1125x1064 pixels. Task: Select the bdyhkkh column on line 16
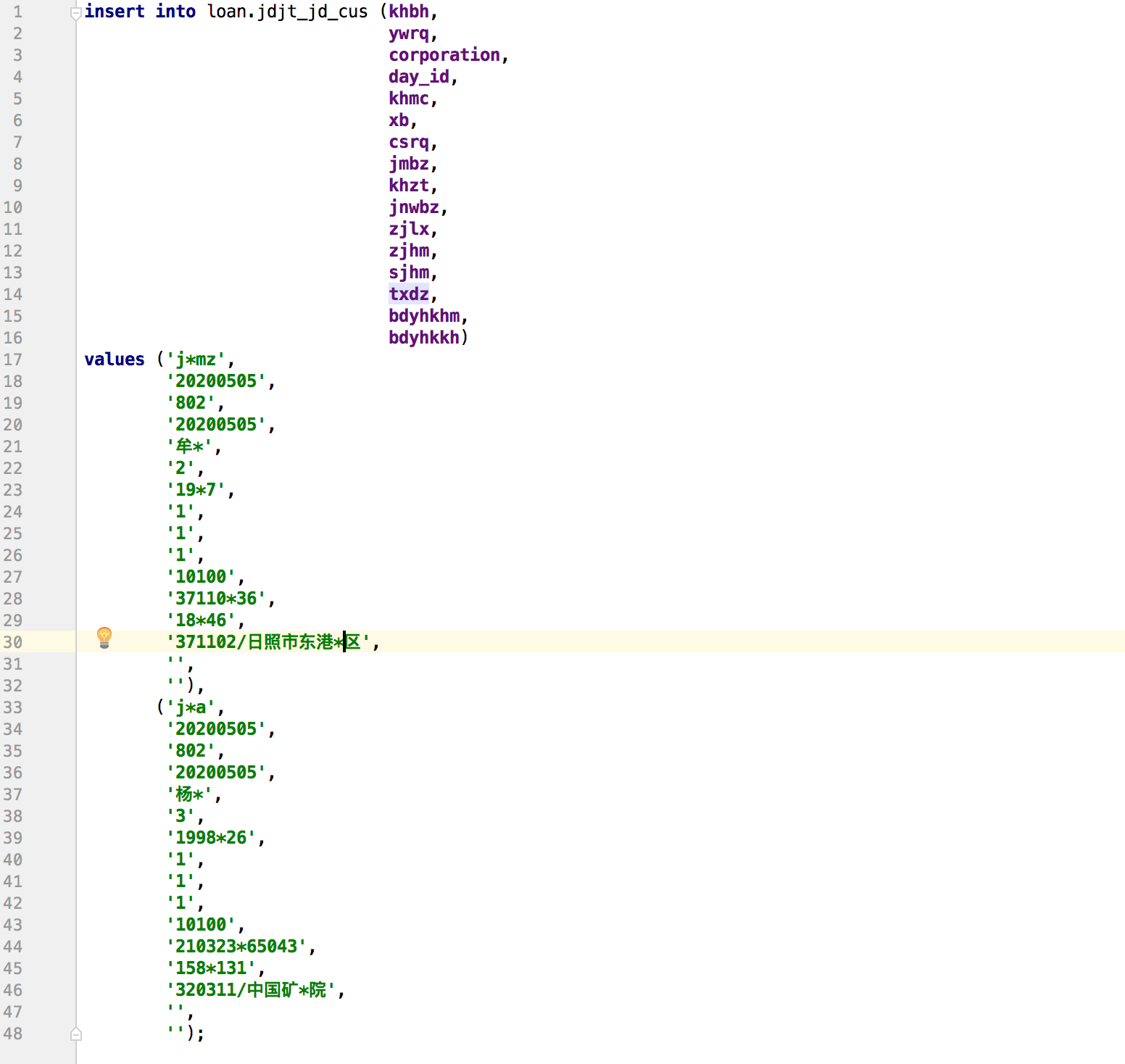[x=422, y=338]
